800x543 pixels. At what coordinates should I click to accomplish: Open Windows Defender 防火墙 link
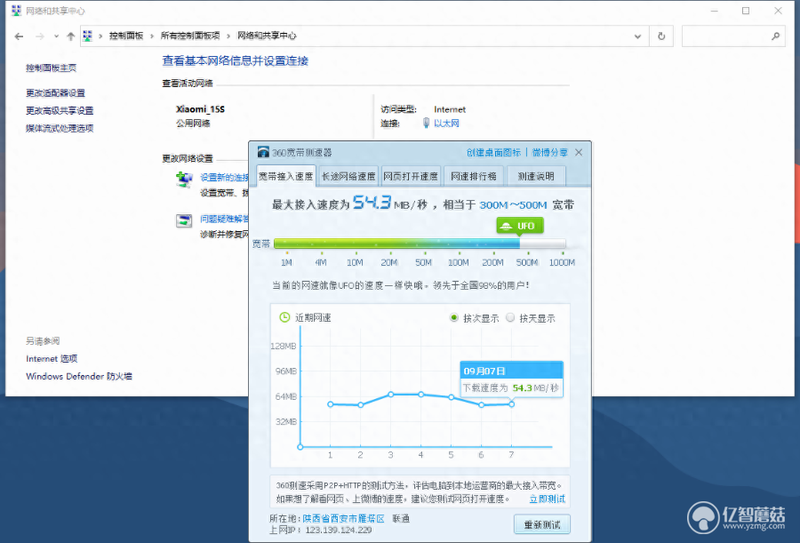(x=79, y=376)
